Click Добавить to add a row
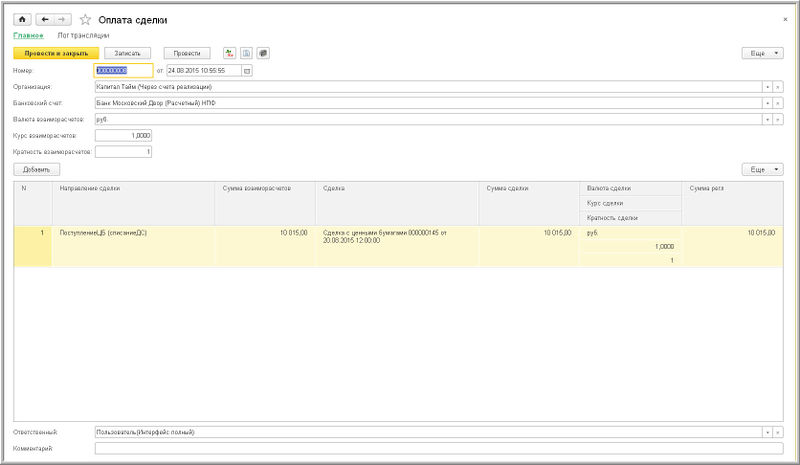This screenshot has height=465, width=800. [37, 170]
